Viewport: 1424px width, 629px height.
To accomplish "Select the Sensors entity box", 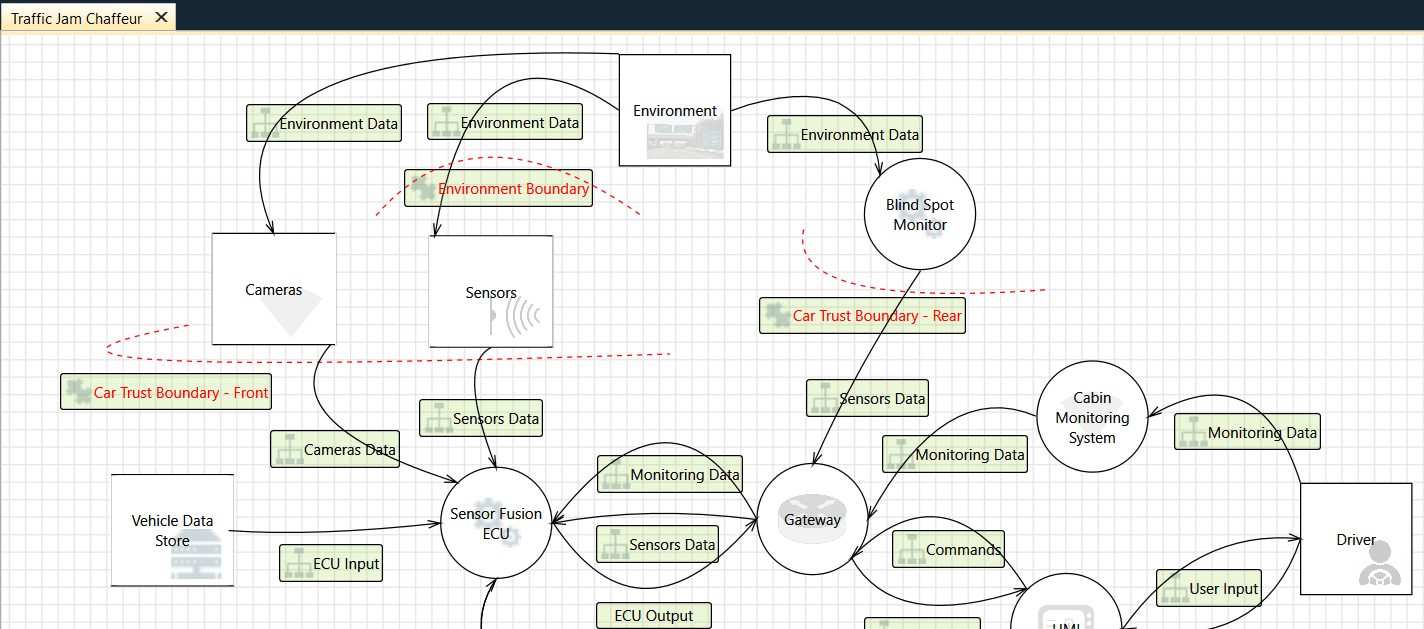I will click(x=490, y=292).
